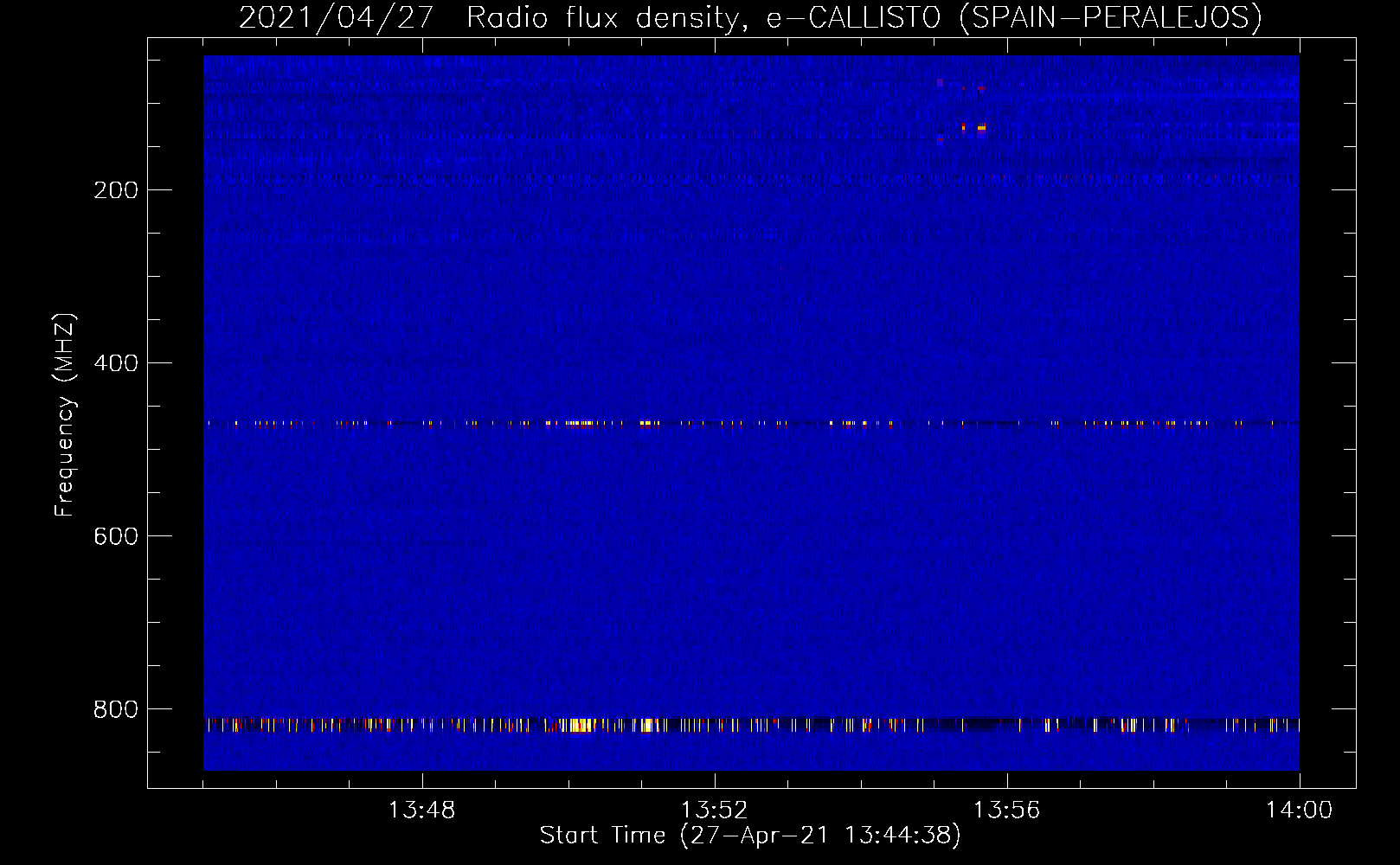
Task: Click the 13:56 time tick label
Action: tap(1006, 811)
